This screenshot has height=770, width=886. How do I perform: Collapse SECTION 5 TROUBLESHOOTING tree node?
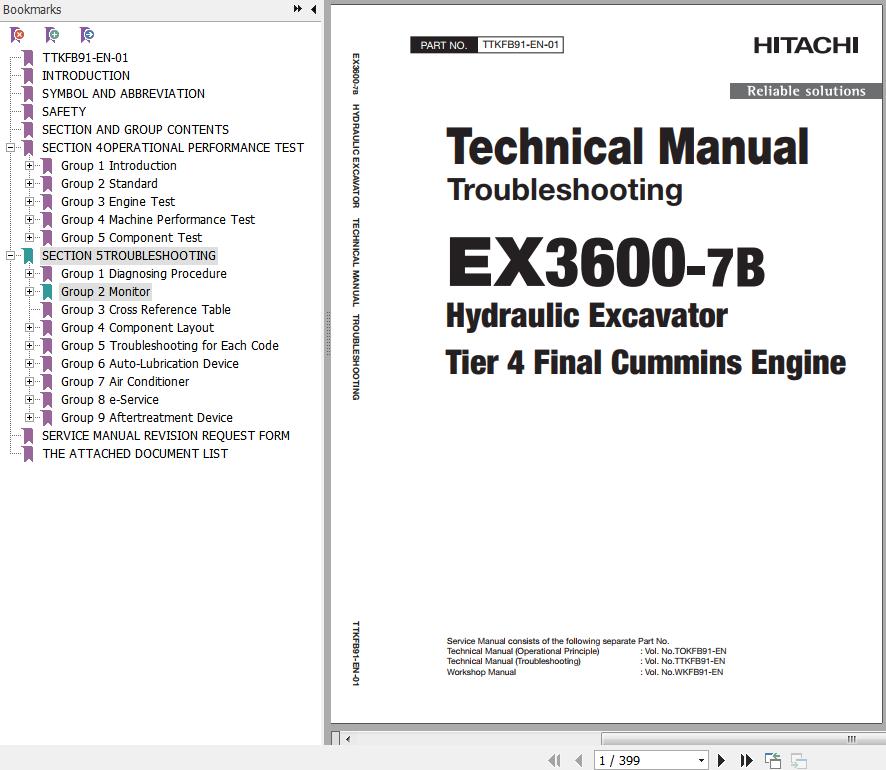10,255
